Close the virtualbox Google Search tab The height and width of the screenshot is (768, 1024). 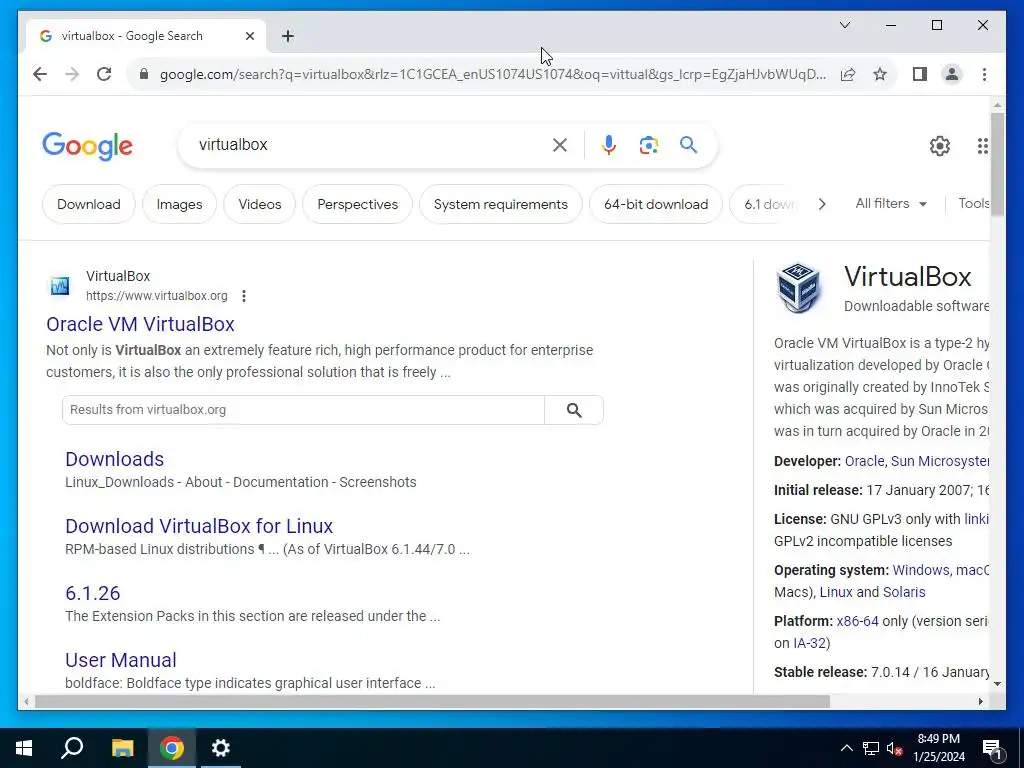point(249,37)
